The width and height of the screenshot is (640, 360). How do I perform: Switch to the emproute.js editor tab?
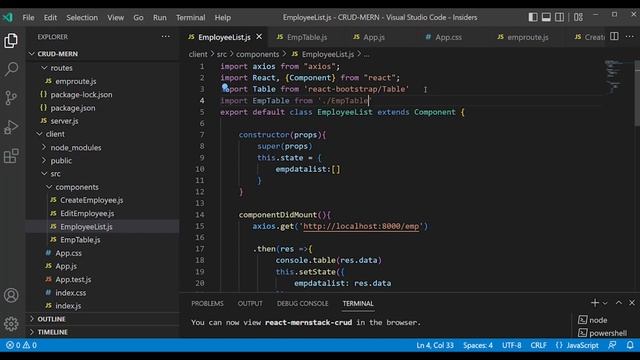(527, 37)
